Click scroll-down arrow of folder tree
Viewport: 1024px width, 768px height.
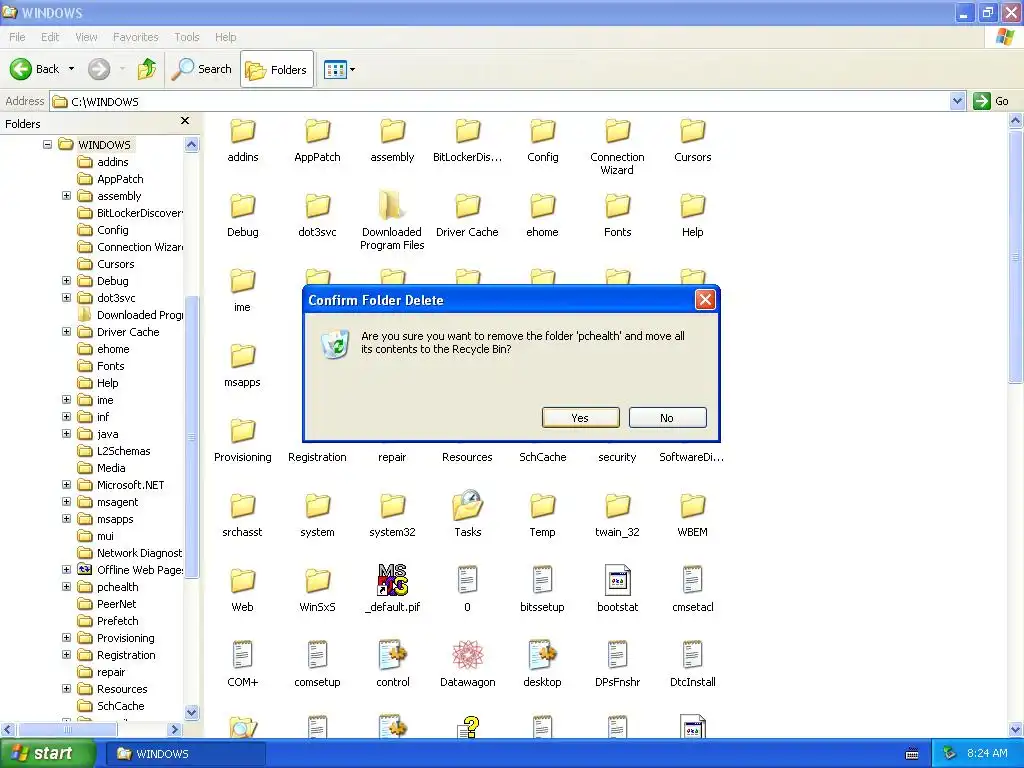(191, 712)
